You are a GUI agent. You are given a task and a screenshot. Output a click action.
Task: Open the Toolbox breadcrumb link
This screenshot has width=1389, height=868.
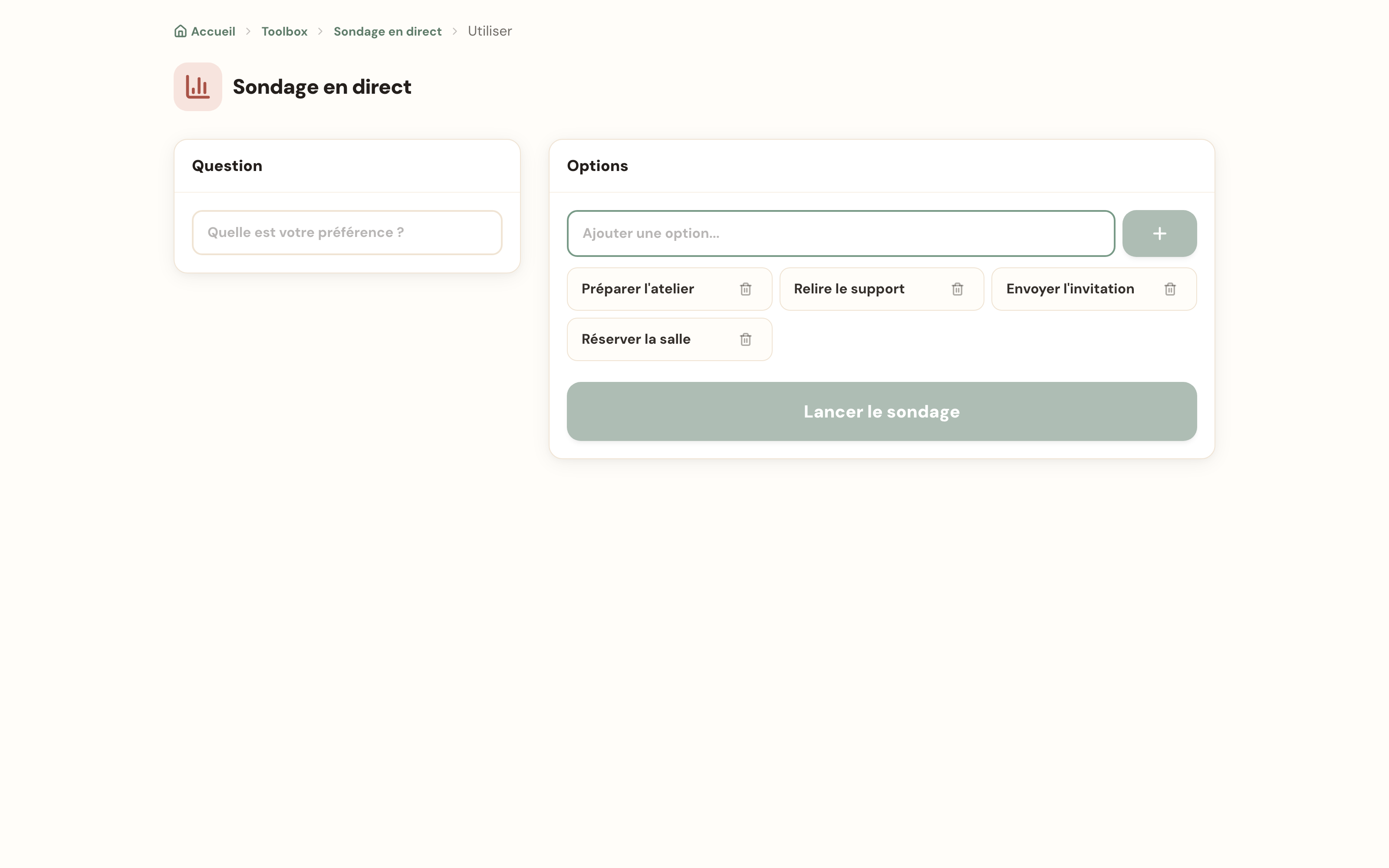[x=284, y=31]
